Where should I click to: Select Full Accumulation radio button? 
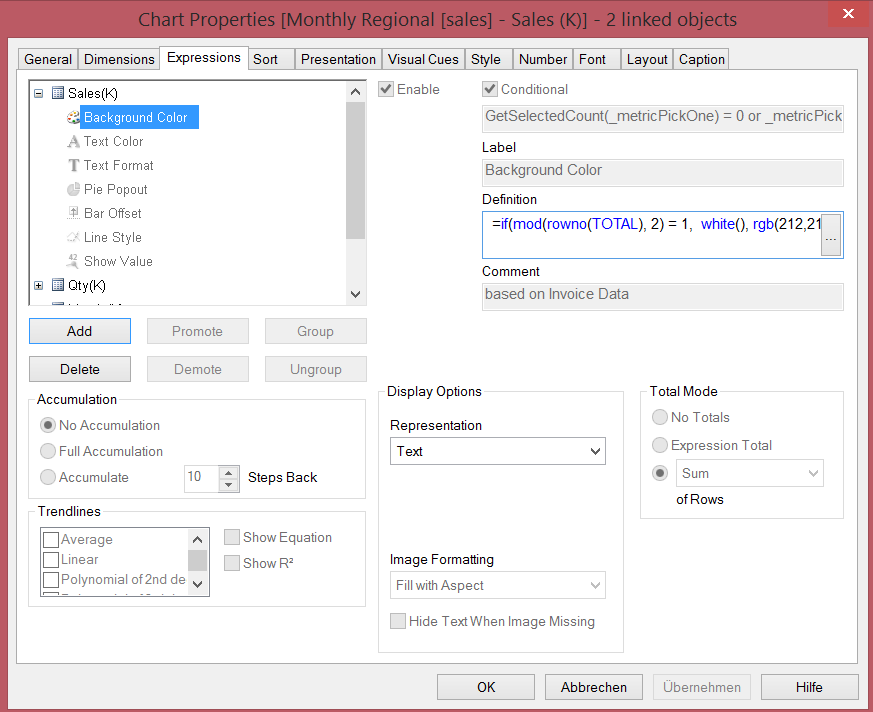pyautogui.click(x=48, y=451)
